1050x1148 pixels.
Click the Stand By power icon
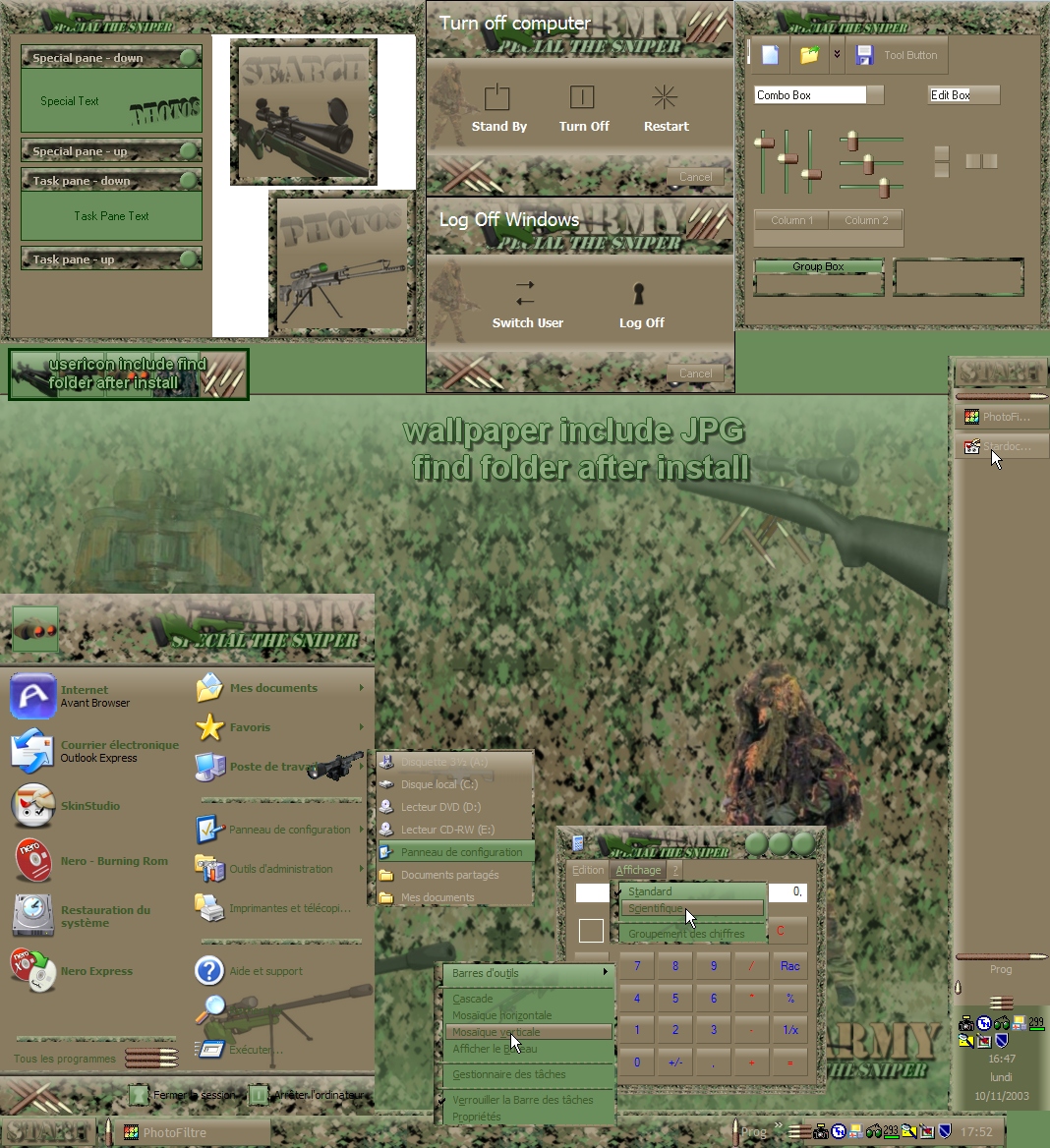[x=496, y=96]
